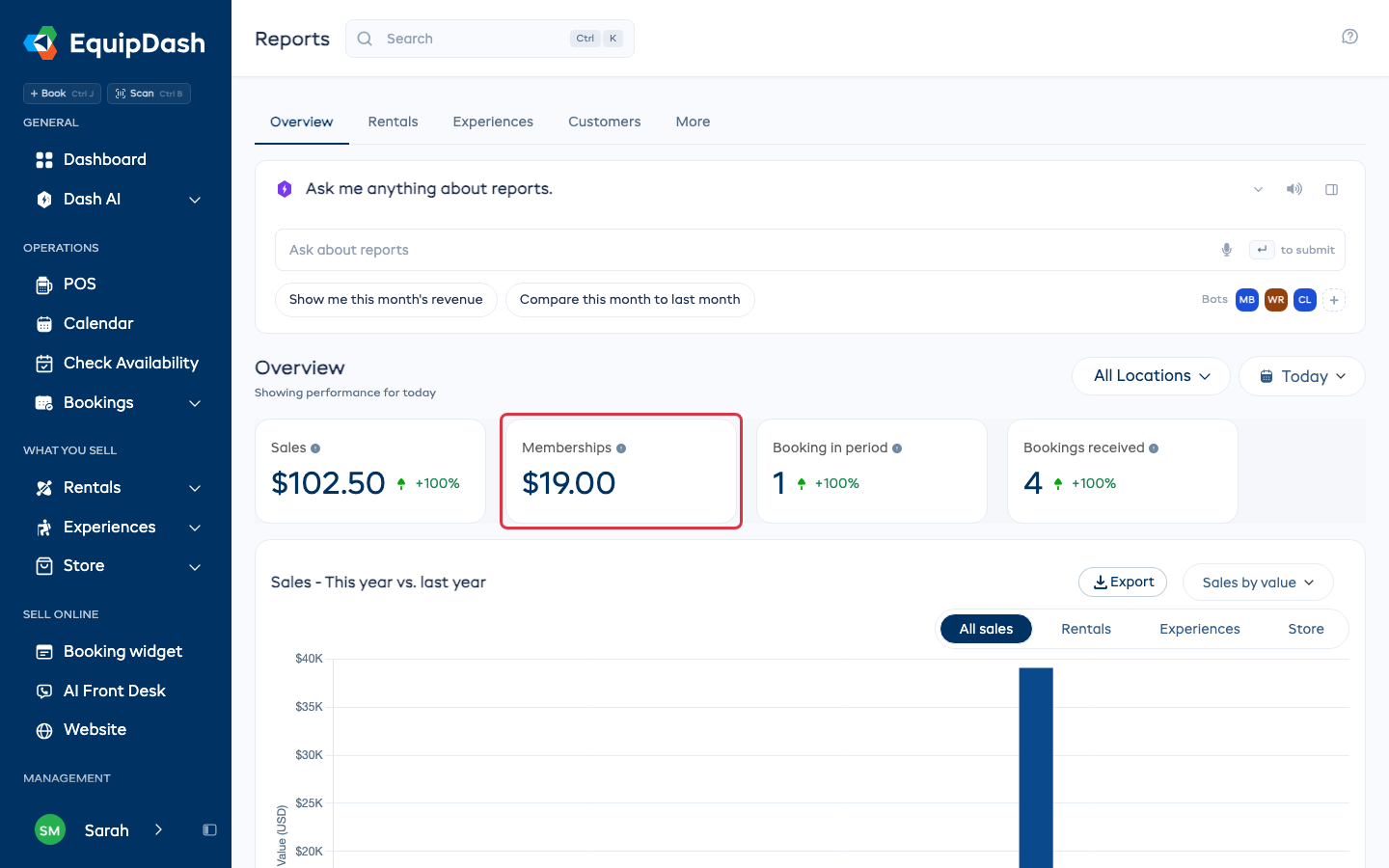This screenshot has height=868, width=1389.
Task: Open the Sales by value dropdown
Action: point(1258,583)
